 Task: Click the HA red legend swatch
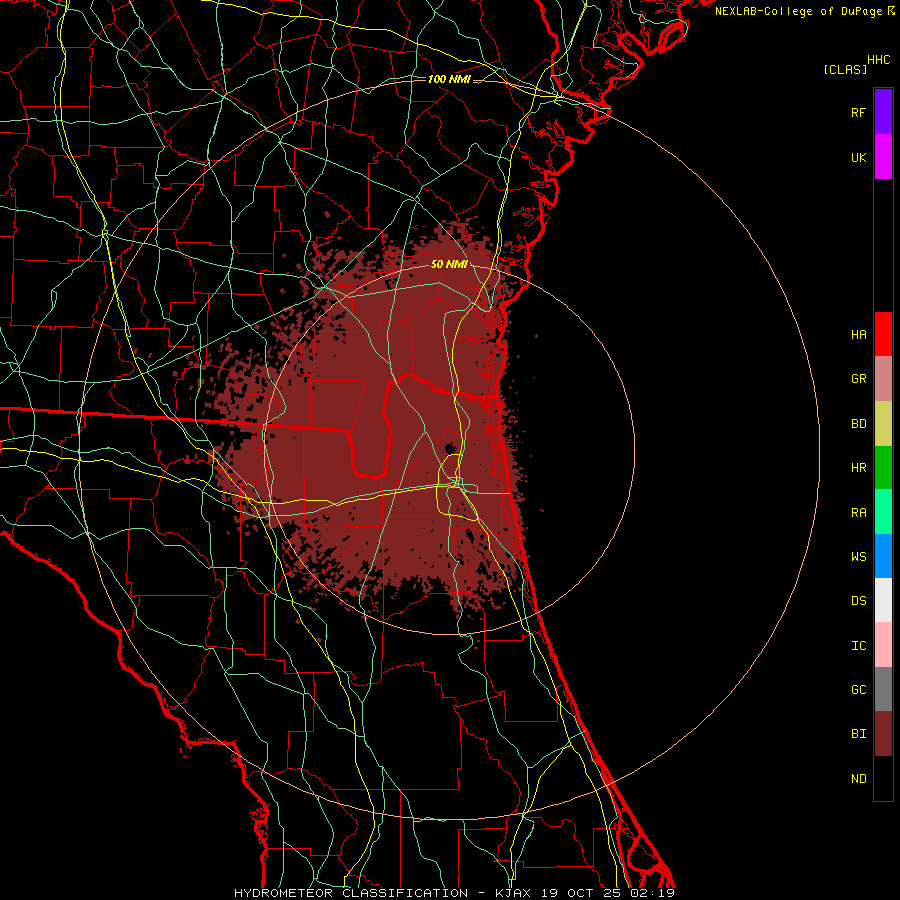click(x=883, y=334)
